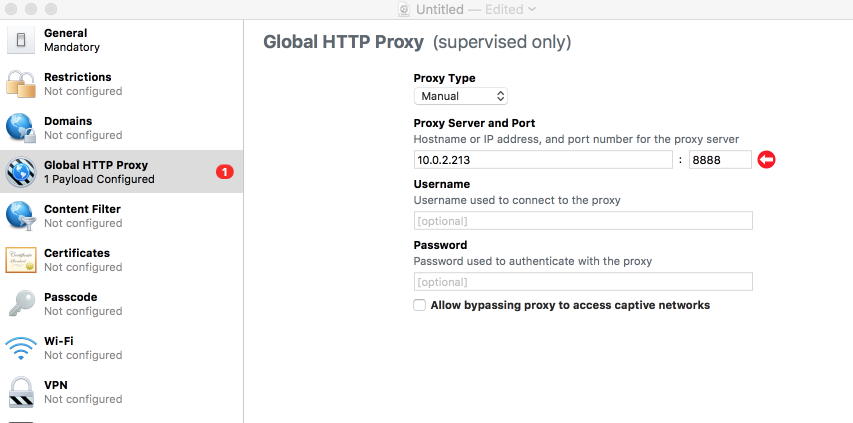Select the Wi-Fi signal icon
This screenshot has width=853, height=423.
click(x=20, y=348)
